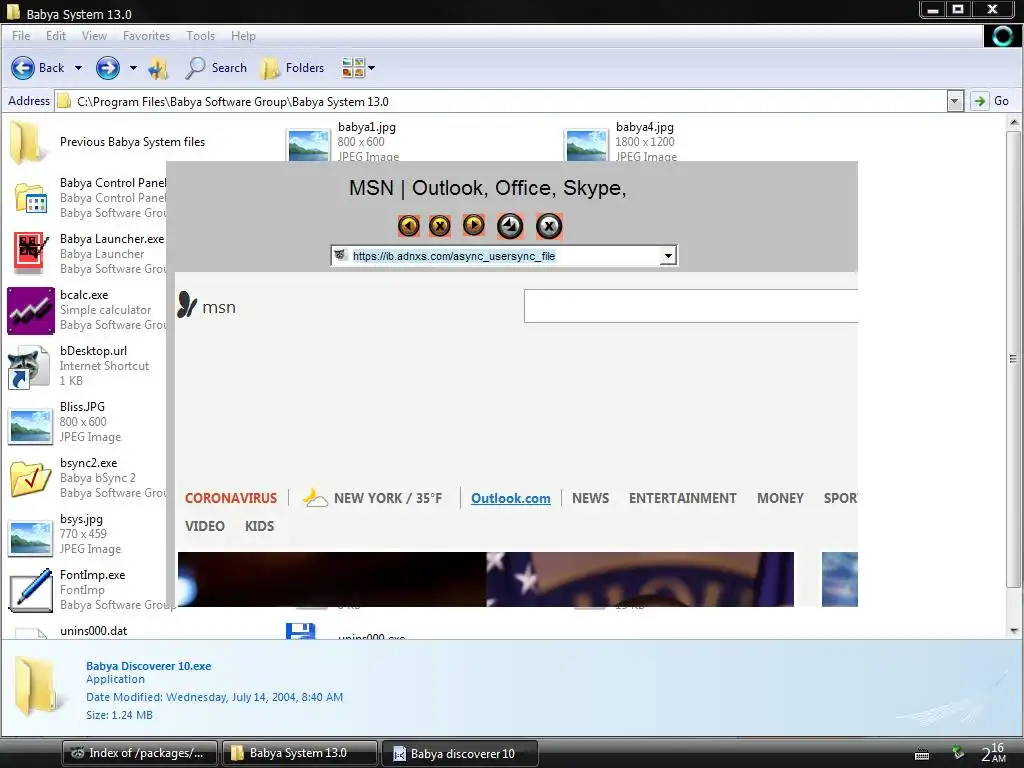Select the bsys.jpg image icon
Screen dimensions: 1024x768
point(30,537)
